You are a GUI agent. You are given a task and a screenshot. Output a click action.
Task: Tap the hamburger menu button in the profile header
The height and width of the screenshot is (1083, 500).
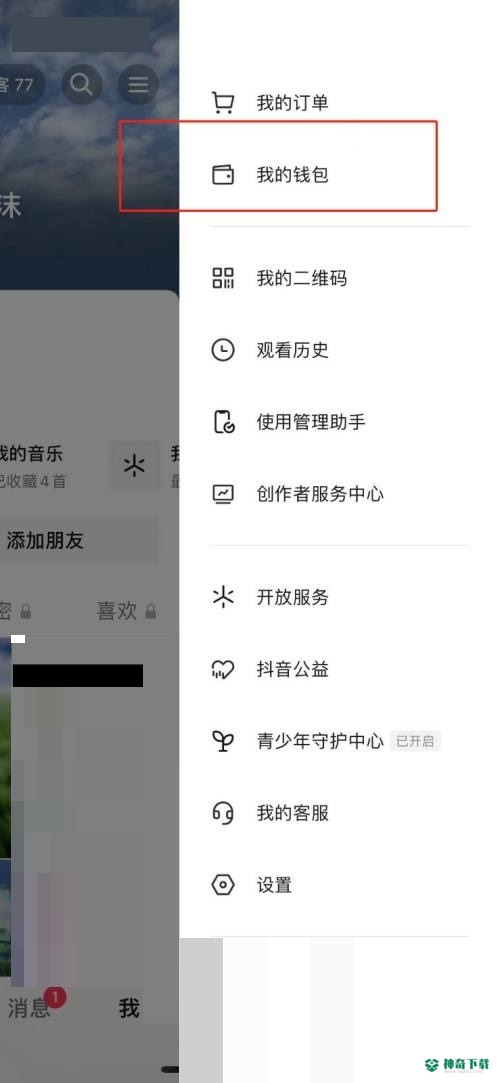click(138, 84)
